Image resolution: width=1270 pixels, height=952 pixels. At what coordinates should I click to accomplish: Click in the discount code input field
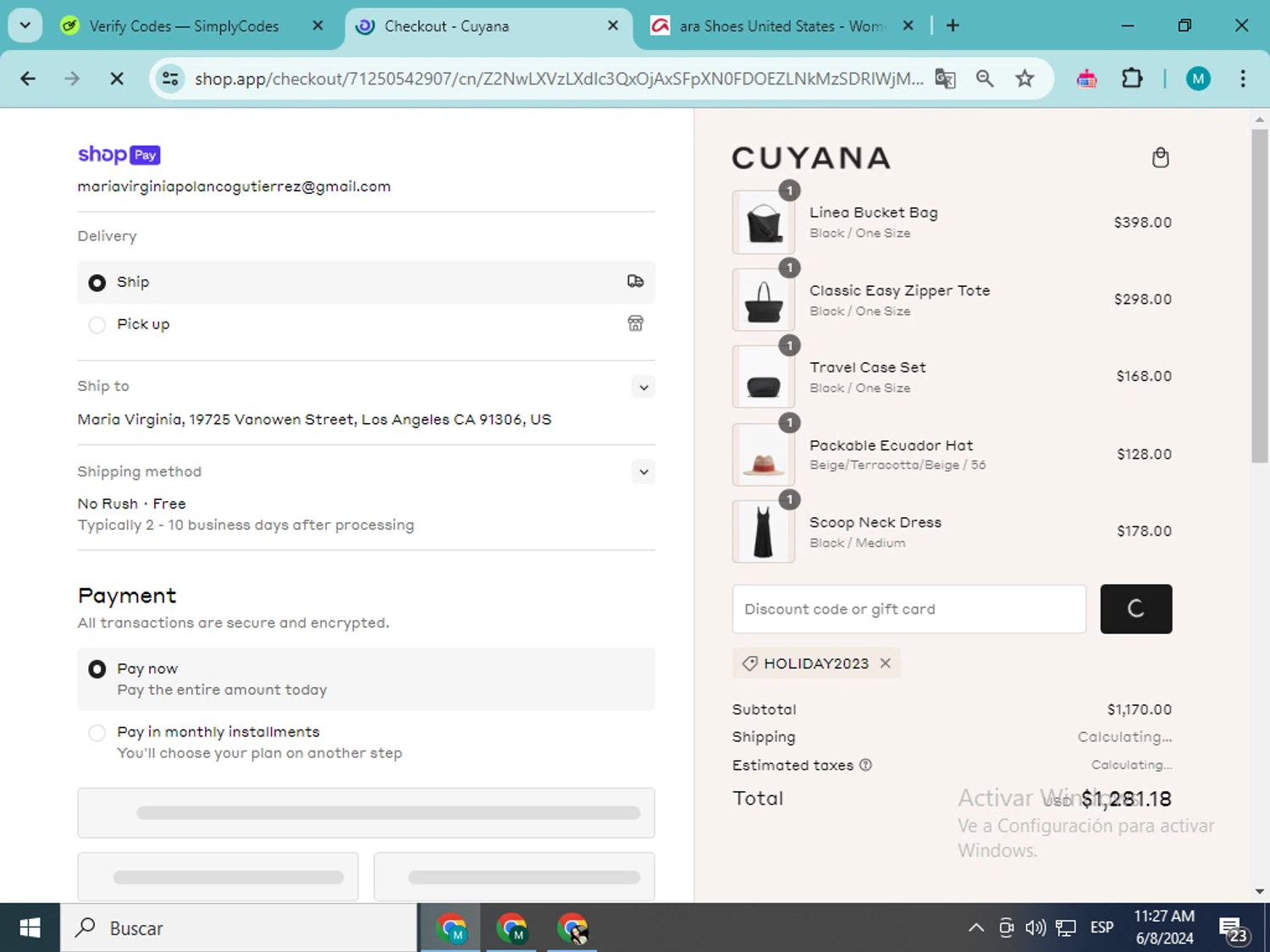(x=909, y=608)
